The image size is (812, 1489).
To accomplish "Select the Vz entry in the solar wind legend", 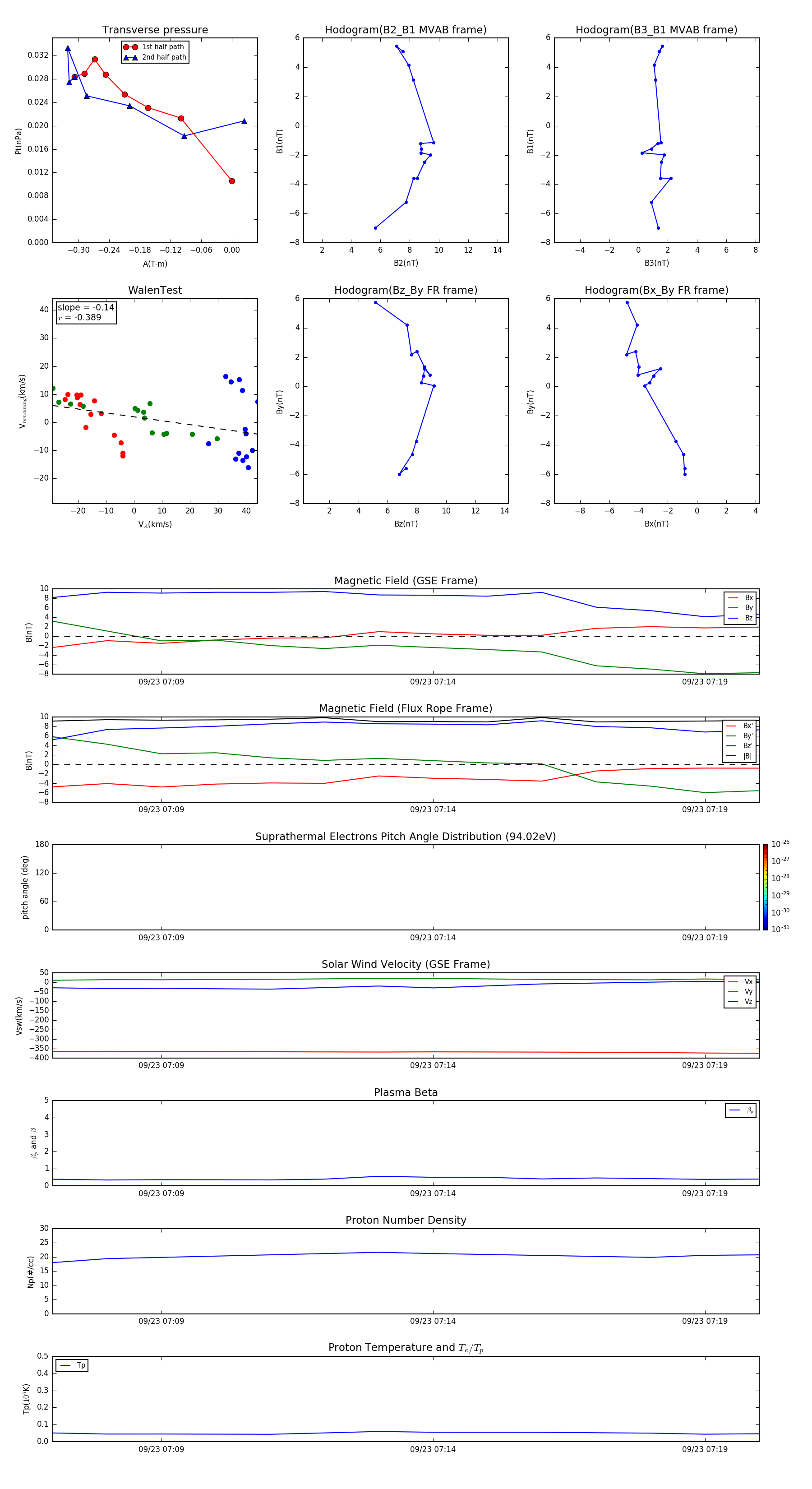I will [740, 1002].
